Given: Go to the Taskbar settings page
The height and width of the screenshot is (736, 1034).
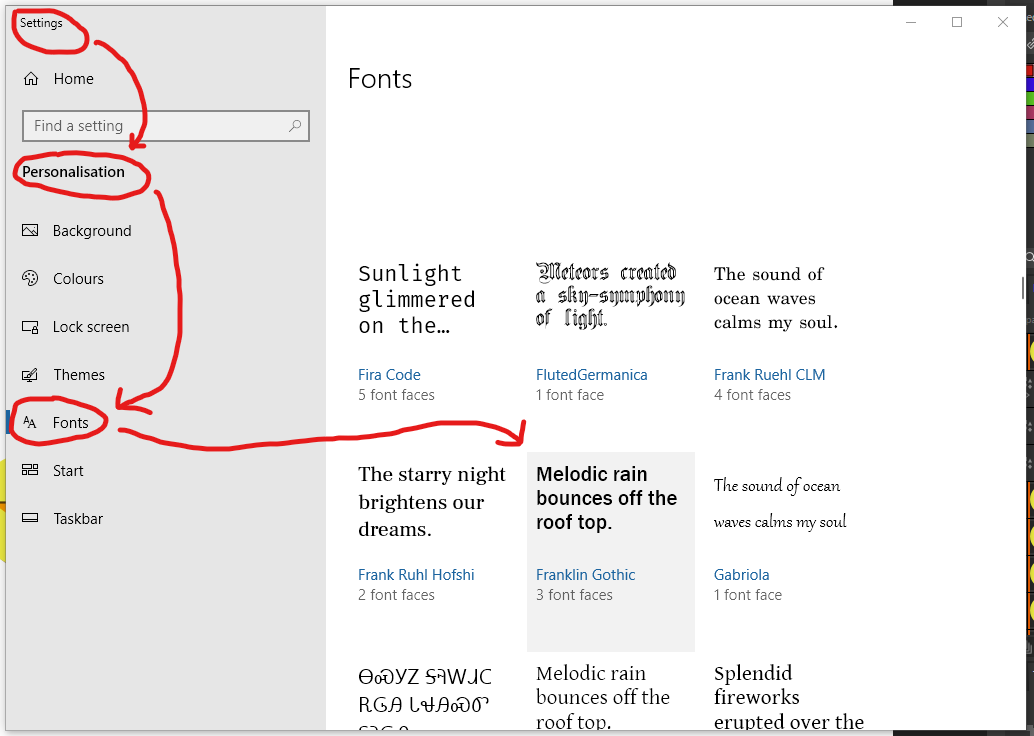Looking at the screenshot, I should (x=78, y=519).
